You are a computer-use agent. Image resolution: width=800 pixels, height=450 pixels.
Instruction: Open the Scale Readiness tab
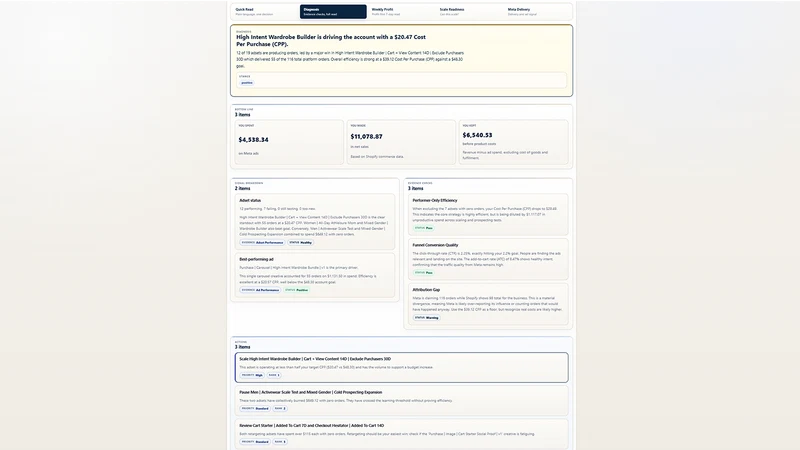click(x=469, y=12)
